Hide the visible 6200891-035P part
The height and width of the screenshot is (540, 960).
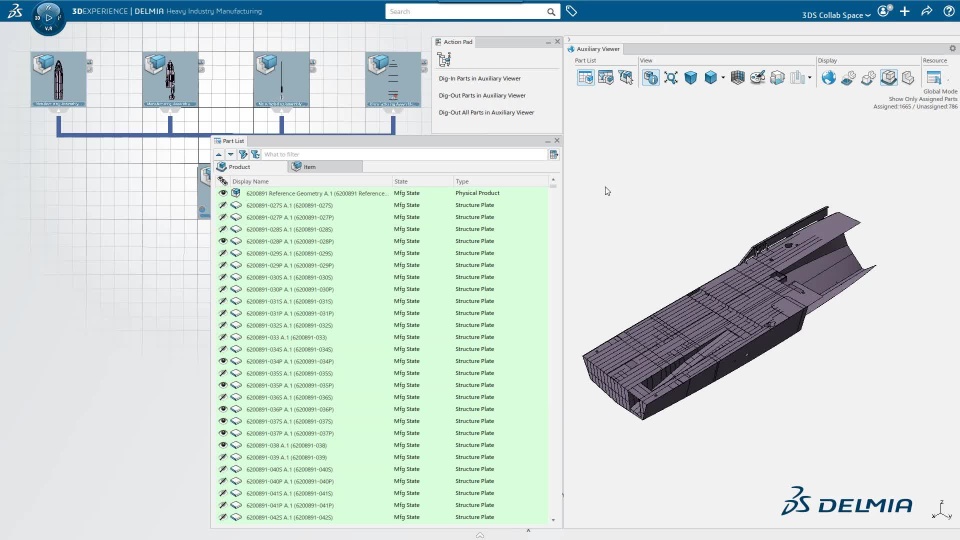(223, 385)
